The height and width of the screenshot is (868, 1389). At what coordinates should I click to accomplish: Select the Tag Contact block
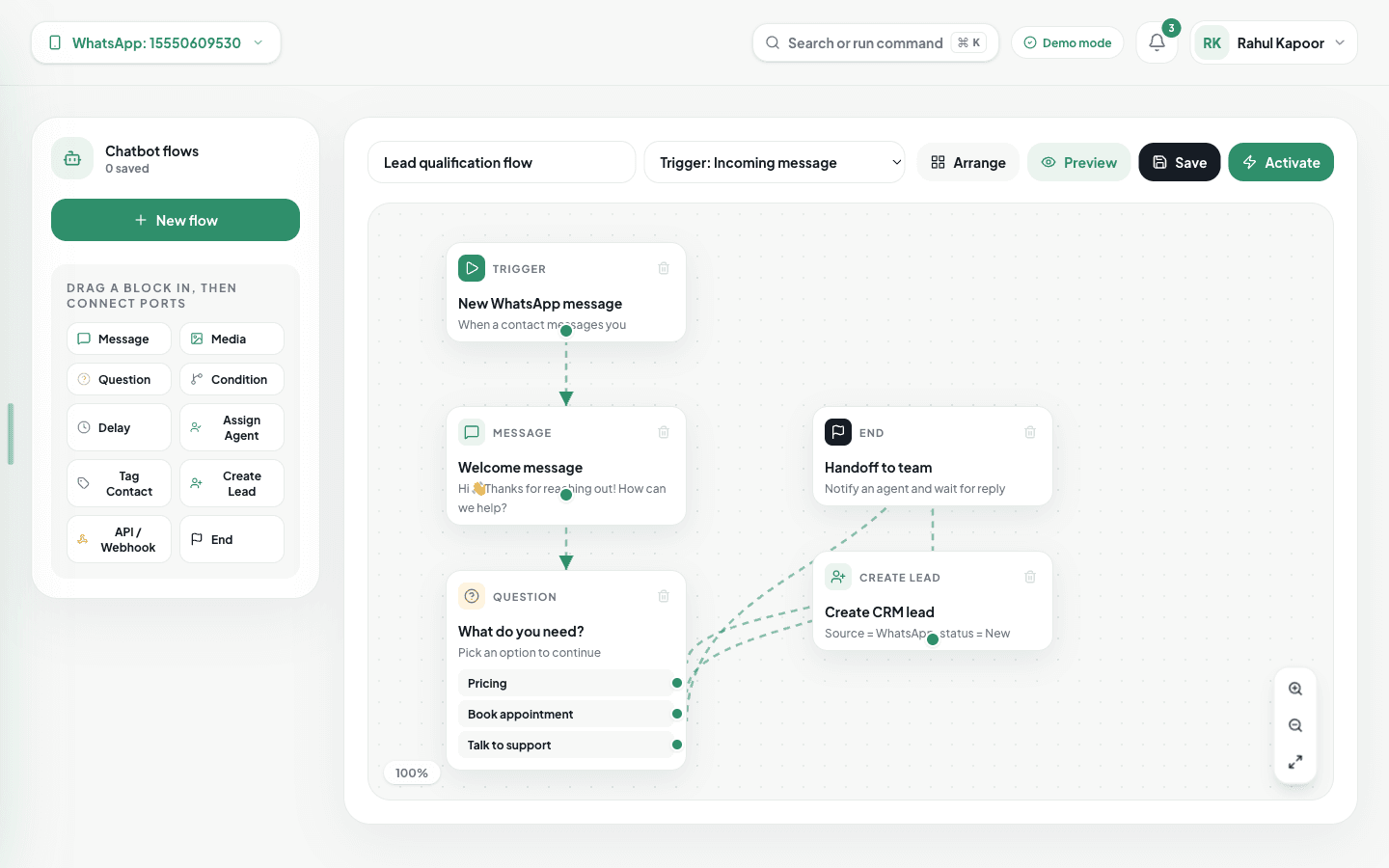pyautogui.click(x=119, y=483)
